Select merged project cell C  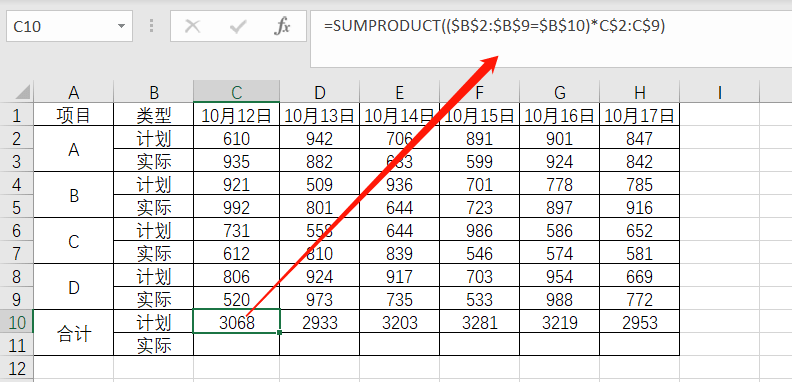[74, 242]
